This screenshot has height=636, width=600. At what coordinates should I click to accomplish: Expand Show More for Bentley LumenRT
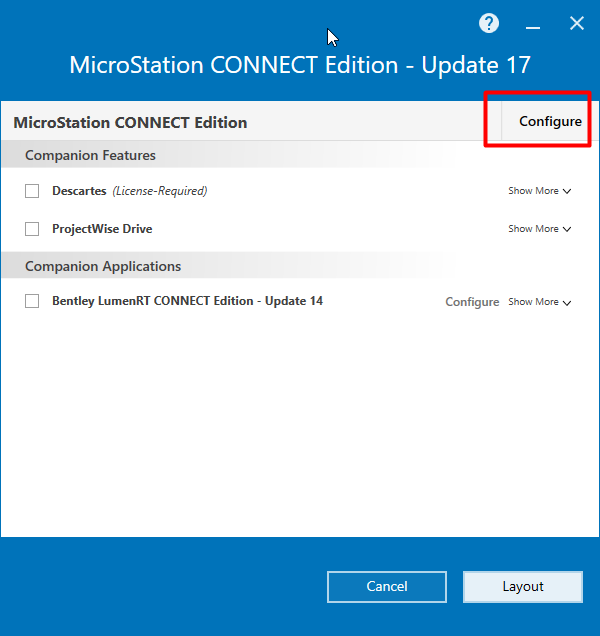540,302
